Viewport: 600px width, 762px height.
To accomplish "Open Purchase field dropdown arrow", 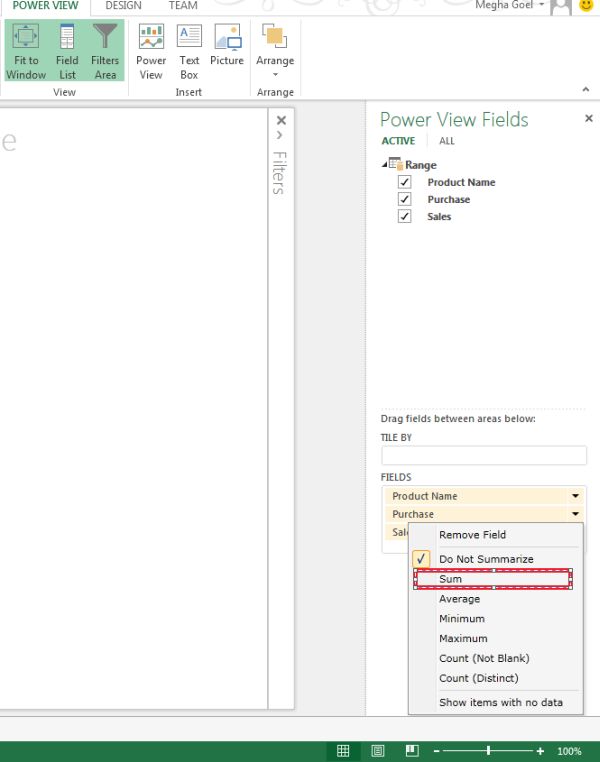I will click(x=575, y=514).
